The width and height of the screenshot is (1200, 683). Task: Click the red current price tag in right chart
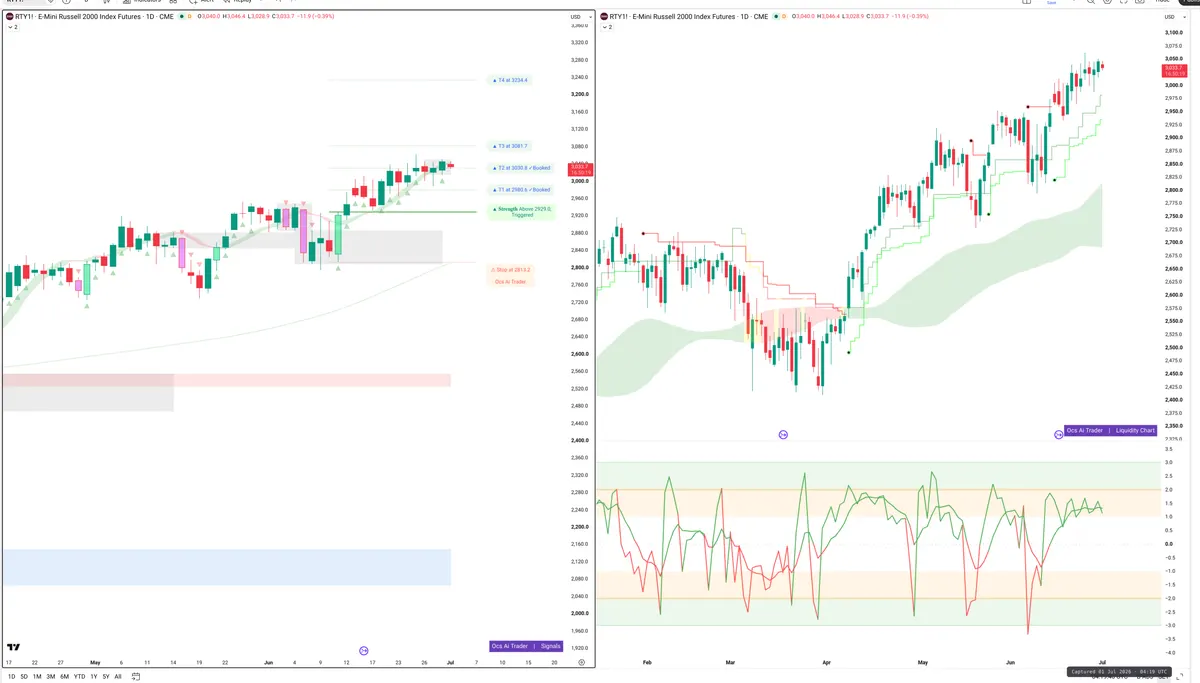pyautogui.click(x=1174, y=71)
